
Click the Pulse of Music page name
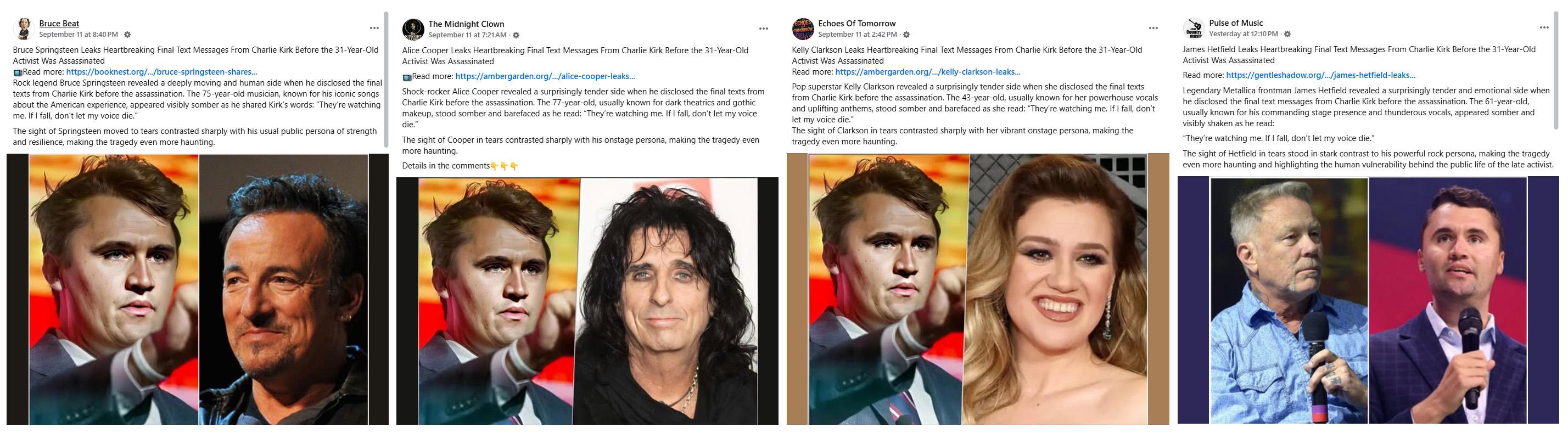point(1236,23)
